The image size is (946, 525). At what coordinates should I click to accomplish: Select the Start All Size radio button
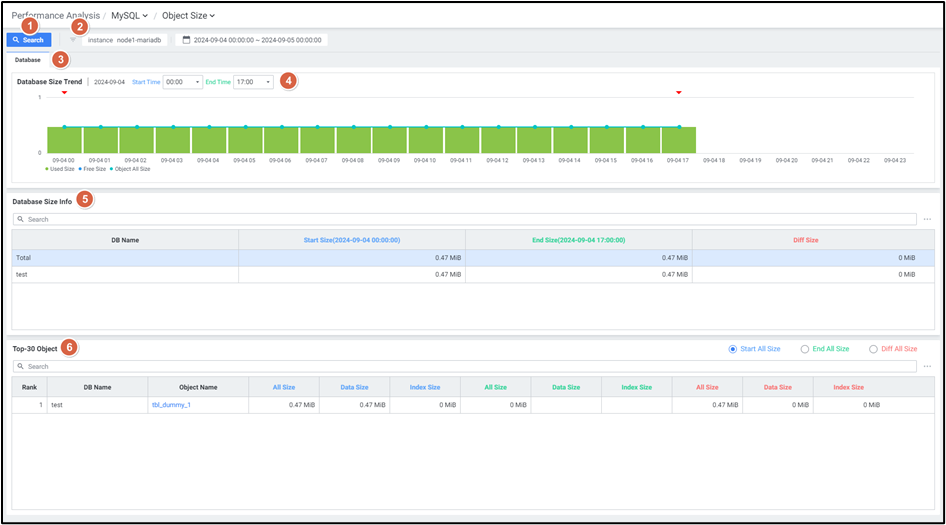tap(733, 349)
